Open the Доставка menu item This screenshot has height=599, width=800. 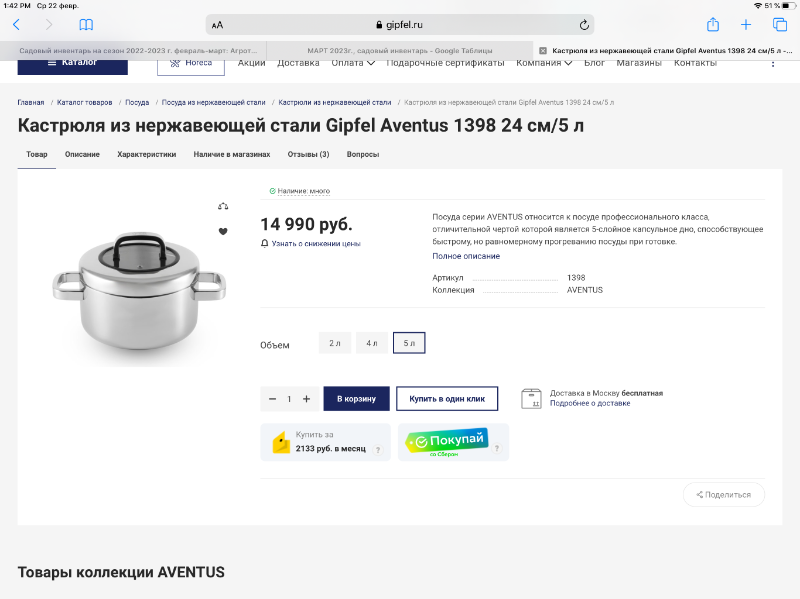[298, 63]
